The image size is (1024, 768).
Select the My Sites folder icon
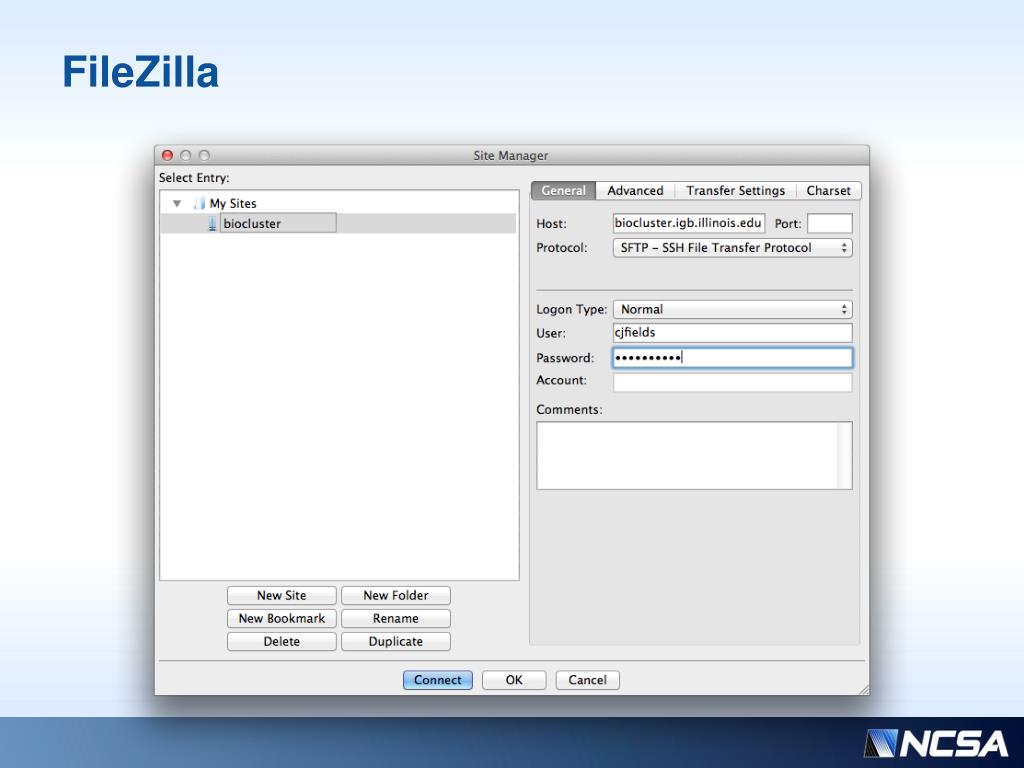point(199,204)
